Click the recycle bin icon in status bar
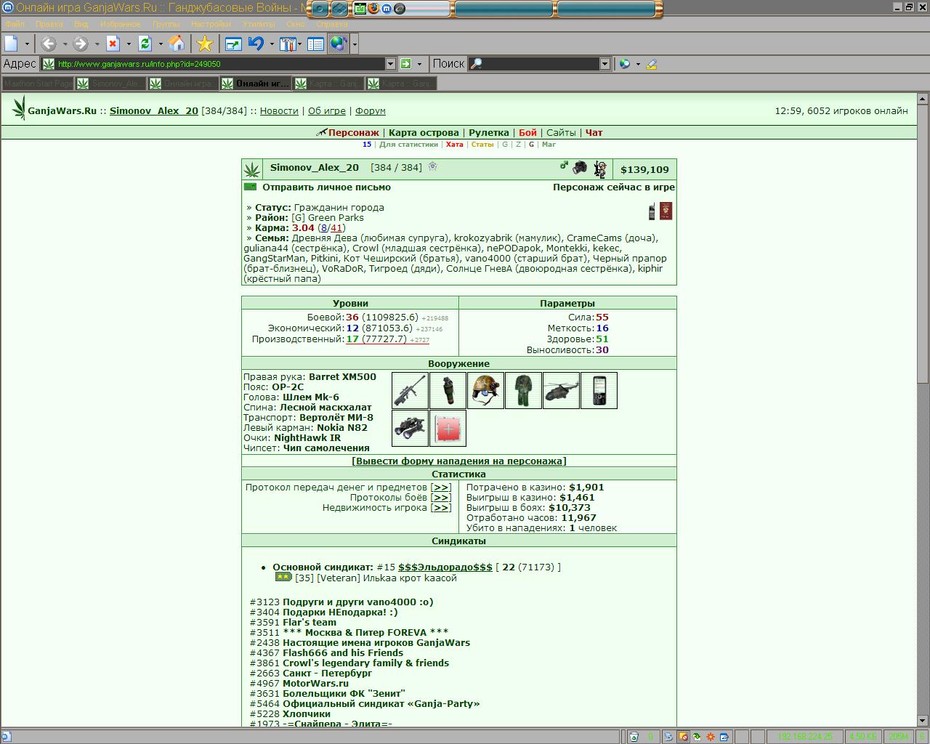This screenshot has height=744, width=930. [x=634, y=737]
